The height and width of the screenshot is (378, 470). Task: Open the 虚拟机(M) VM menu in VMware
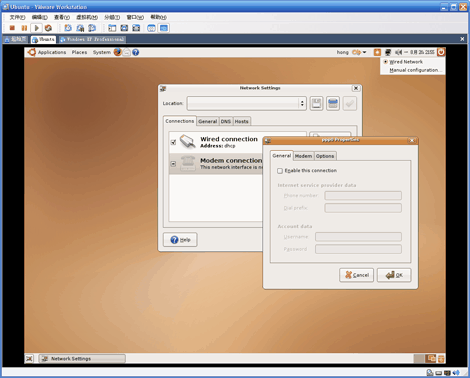coord(87,17)
